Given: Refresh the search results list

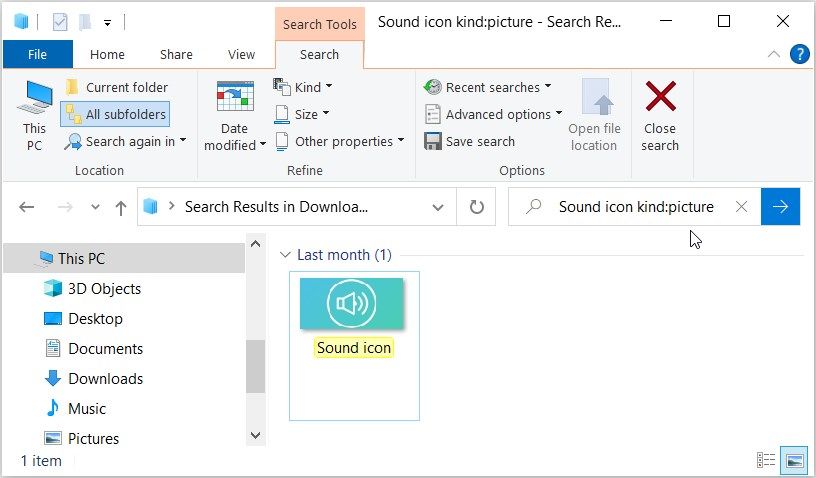Looking at the screenshot, I should point(477,207).
